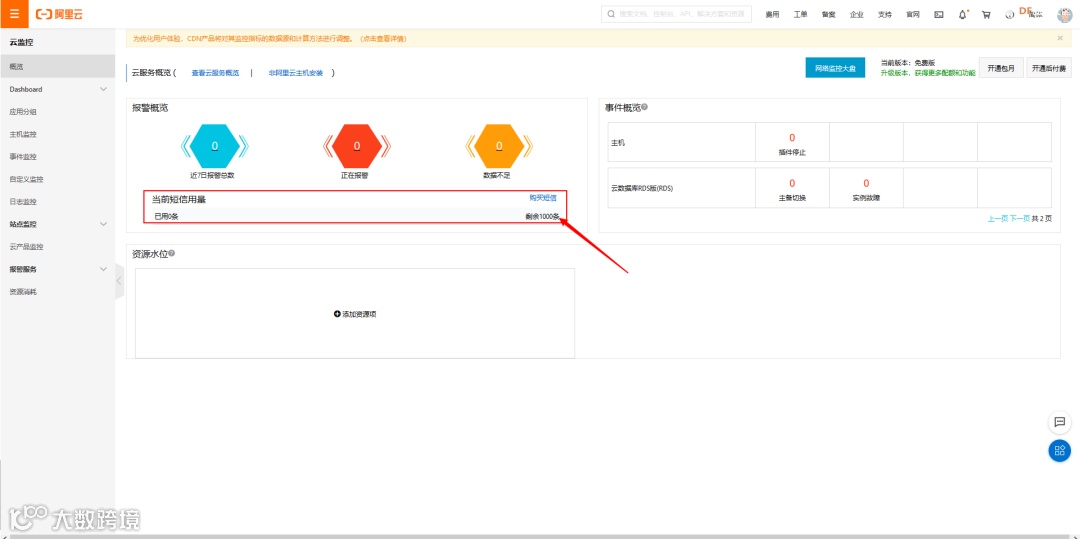Click the 购买短信 link
Screen dimensions: 1080x539
(x=543, y=198)
